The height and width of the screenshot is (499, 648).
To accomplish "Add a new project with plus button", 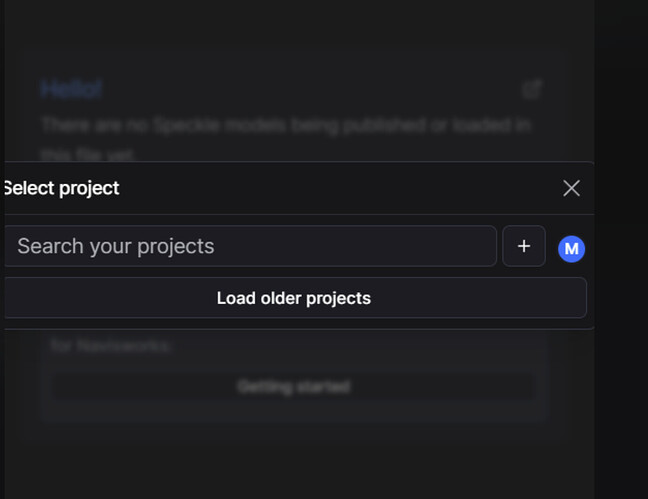I will (x=524, y=246).
